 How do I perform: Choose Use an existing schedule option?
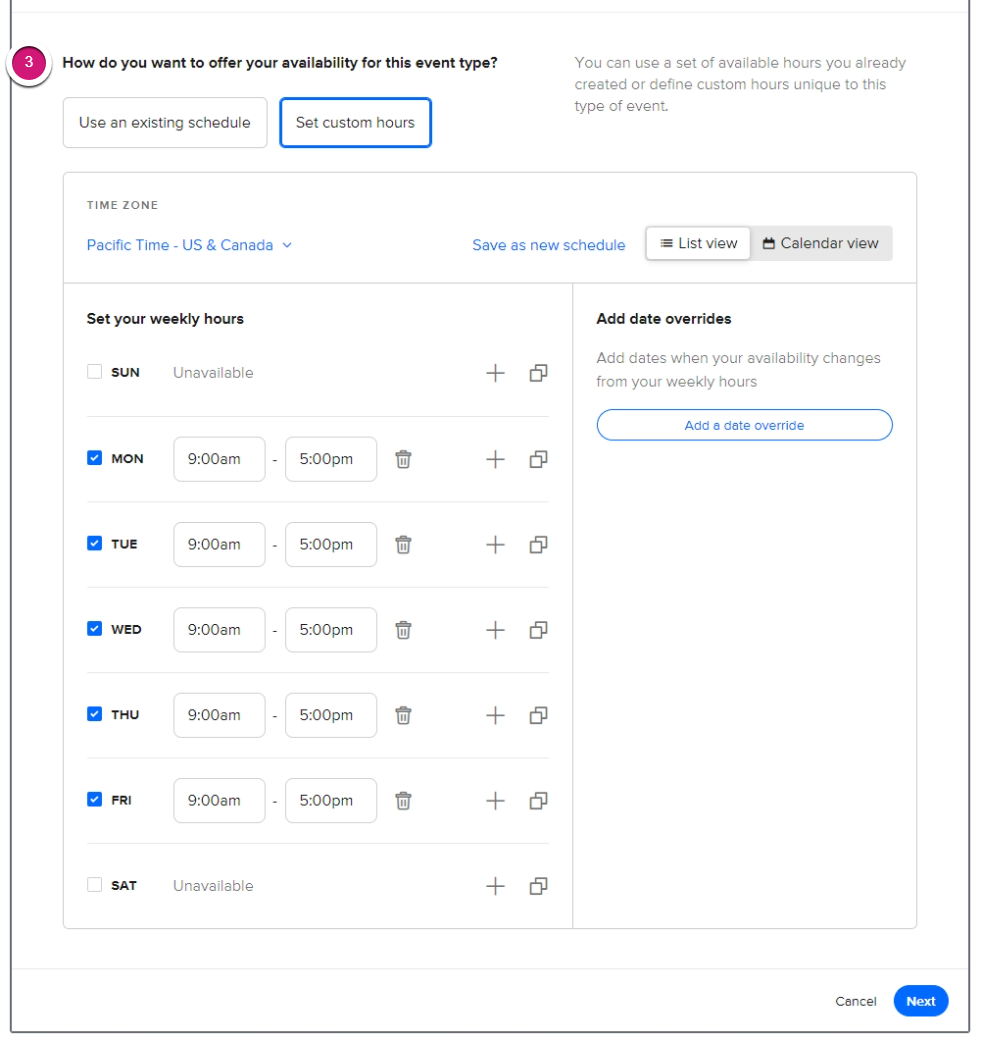[165, 123]
